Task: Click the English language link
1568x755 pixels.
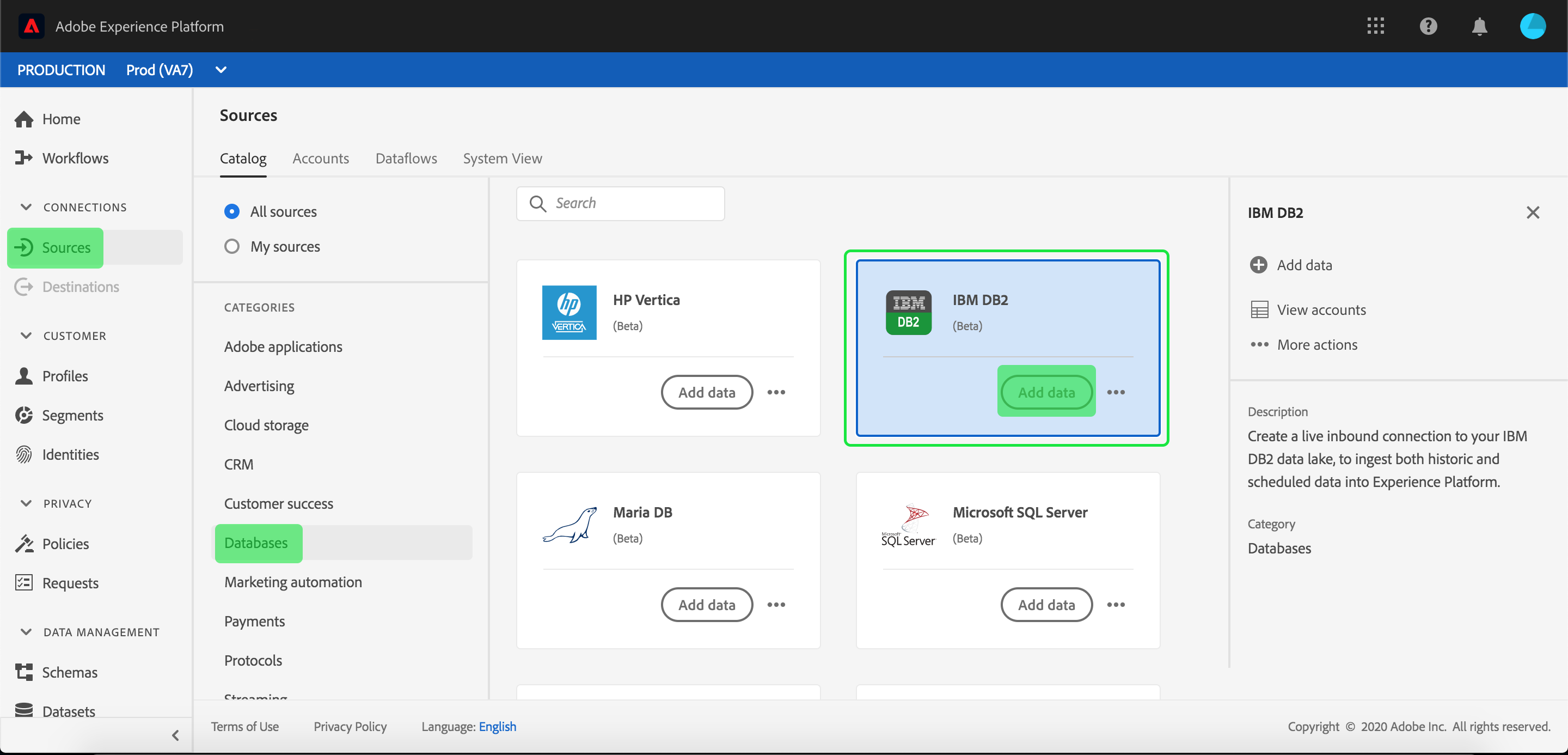Action: tap(497, 726)
